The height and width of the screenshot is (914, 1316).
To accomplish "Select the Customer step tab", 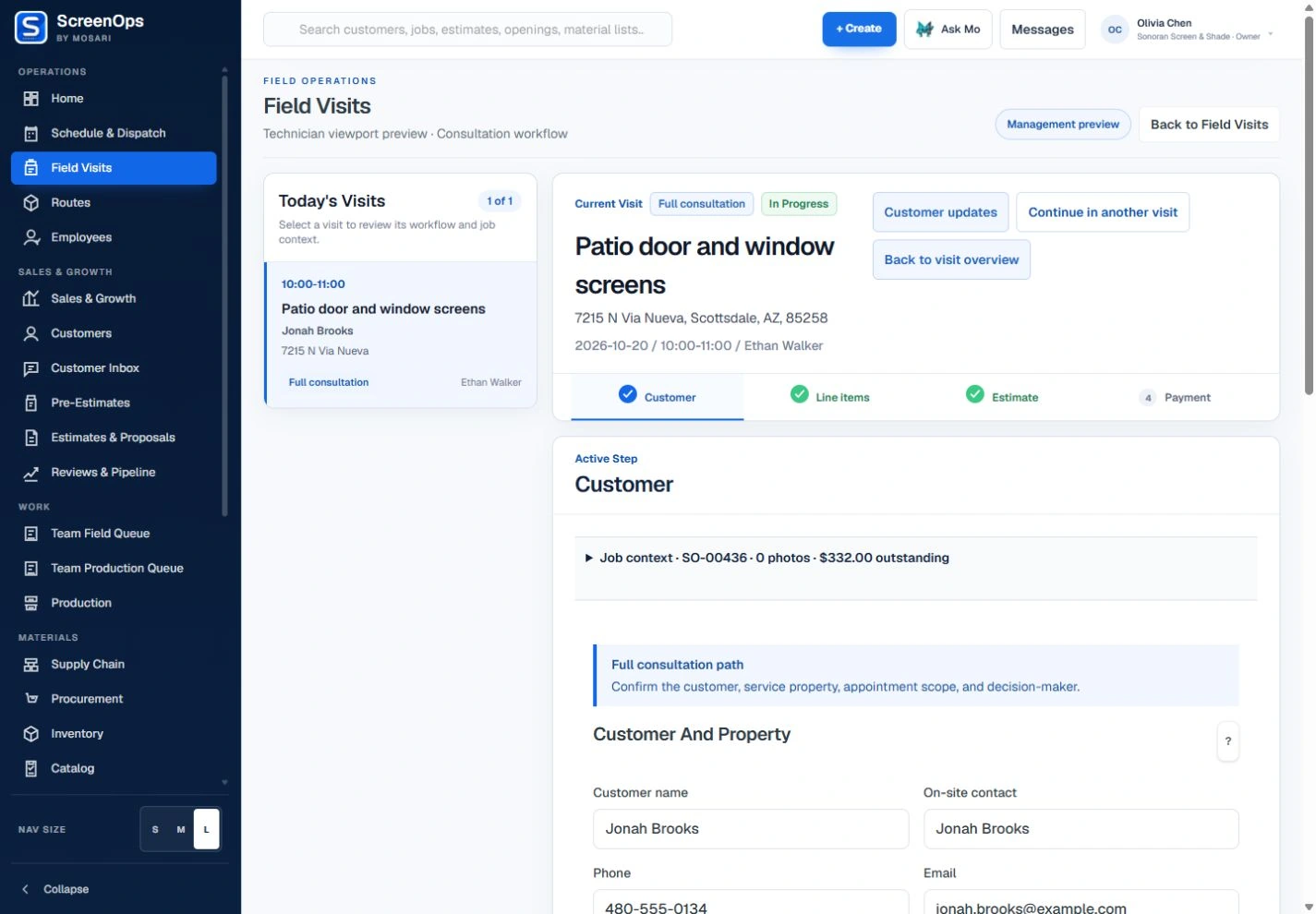I will 658,397.
